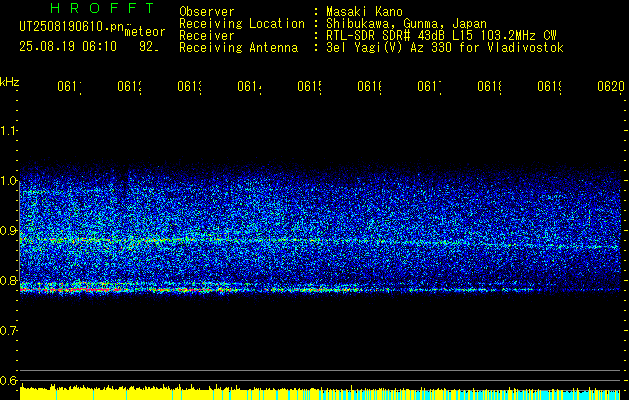This screenshot has width=629, height=400.
Task: Select 'Shibukawa, Gunma, Japan' location text
Action: click(x=406, y=24)
